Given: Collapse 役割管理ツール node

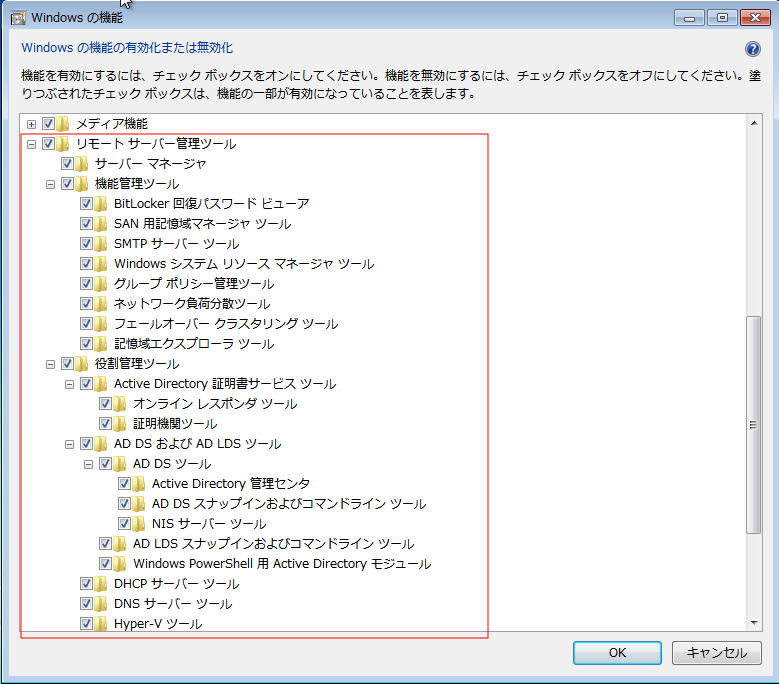Looking at the screenshot, I should tap(50, 365).
